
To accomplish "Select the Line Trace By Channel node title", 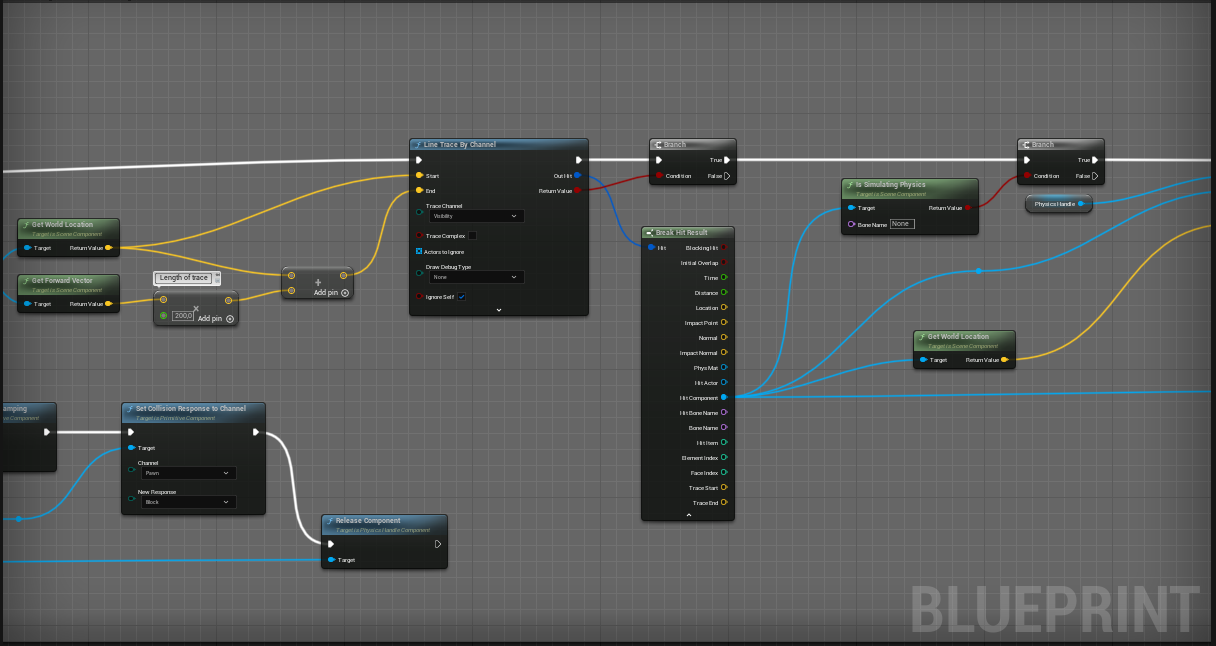I will (x=459, y=145).
